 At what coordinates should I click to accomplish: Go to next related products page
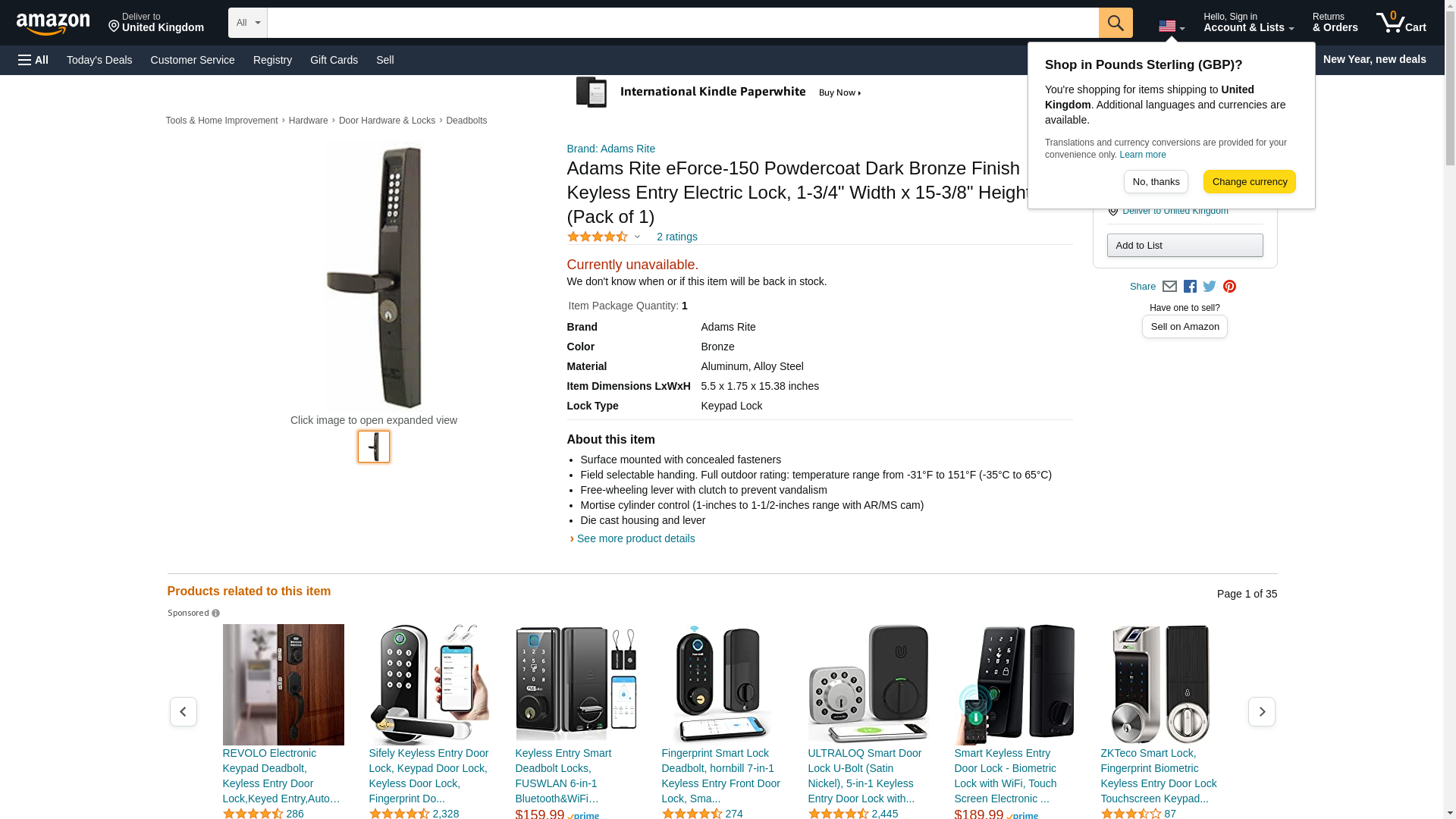pyautogui.click(x=1261, y=711)
